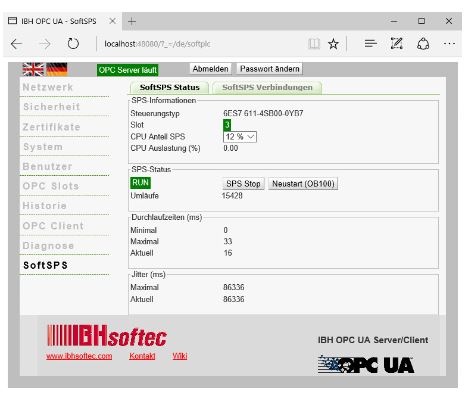
Task: Switch language to English via UK flag
Action: 33,69
